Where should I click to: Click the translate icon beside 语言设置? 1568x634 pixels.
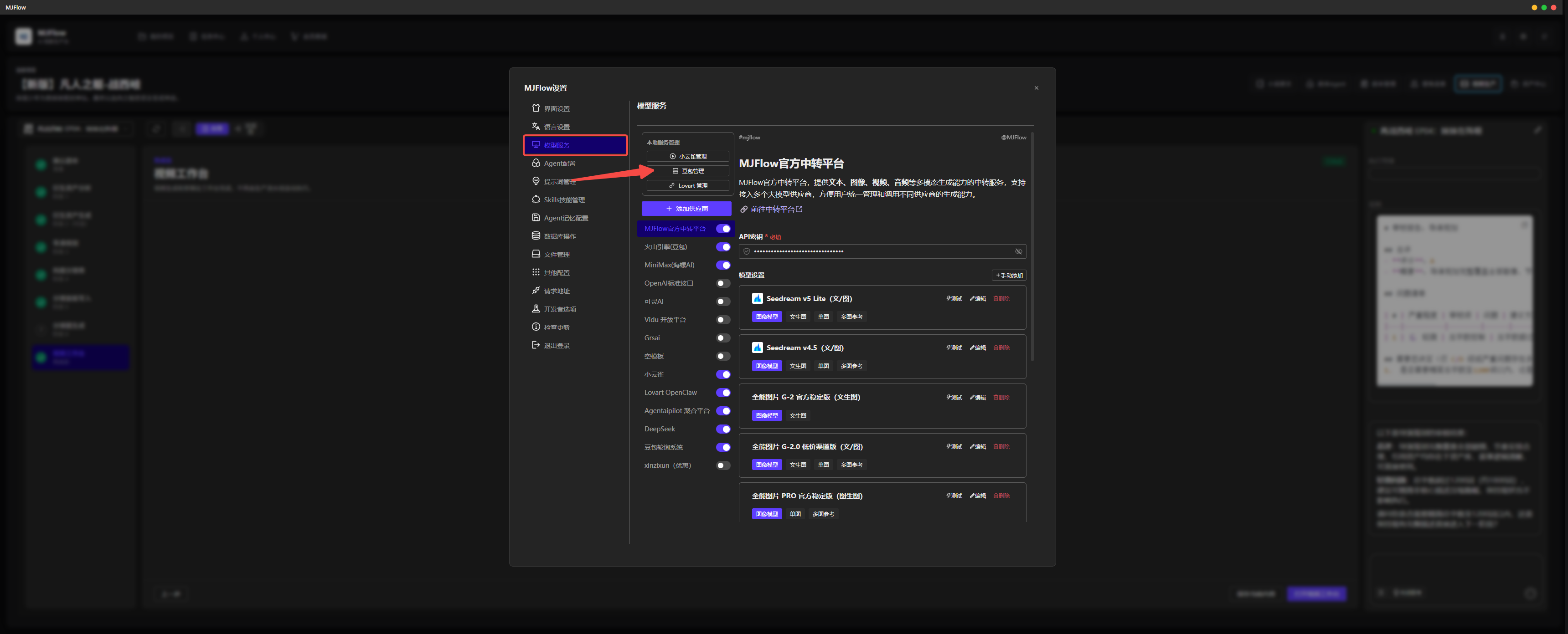coord(536,127)
